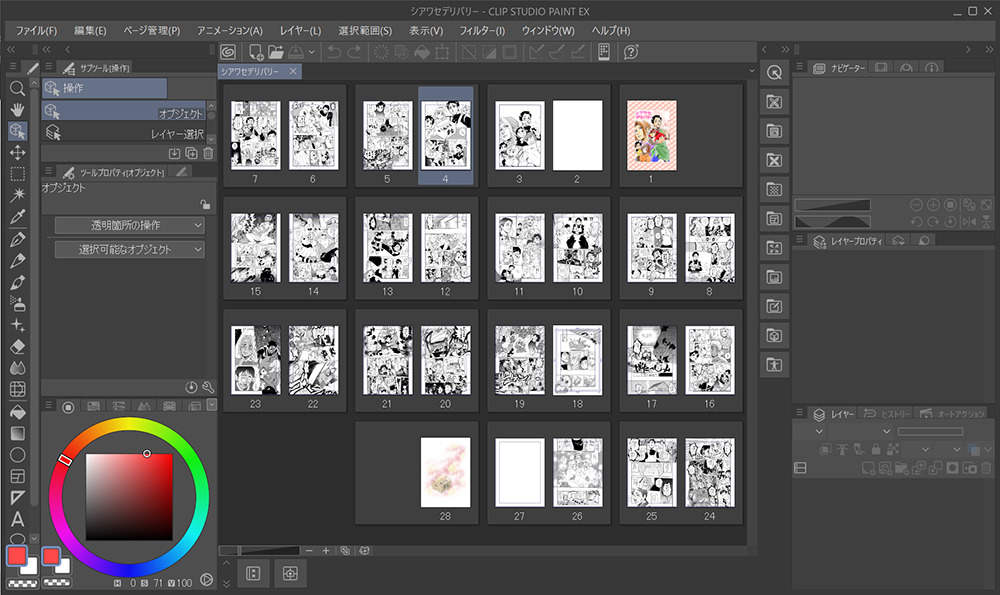The width and height of the screenshot is (1000, 595).
Task: Expand hidden color palette tabs arrow
Action: click(x=212, y=404)
